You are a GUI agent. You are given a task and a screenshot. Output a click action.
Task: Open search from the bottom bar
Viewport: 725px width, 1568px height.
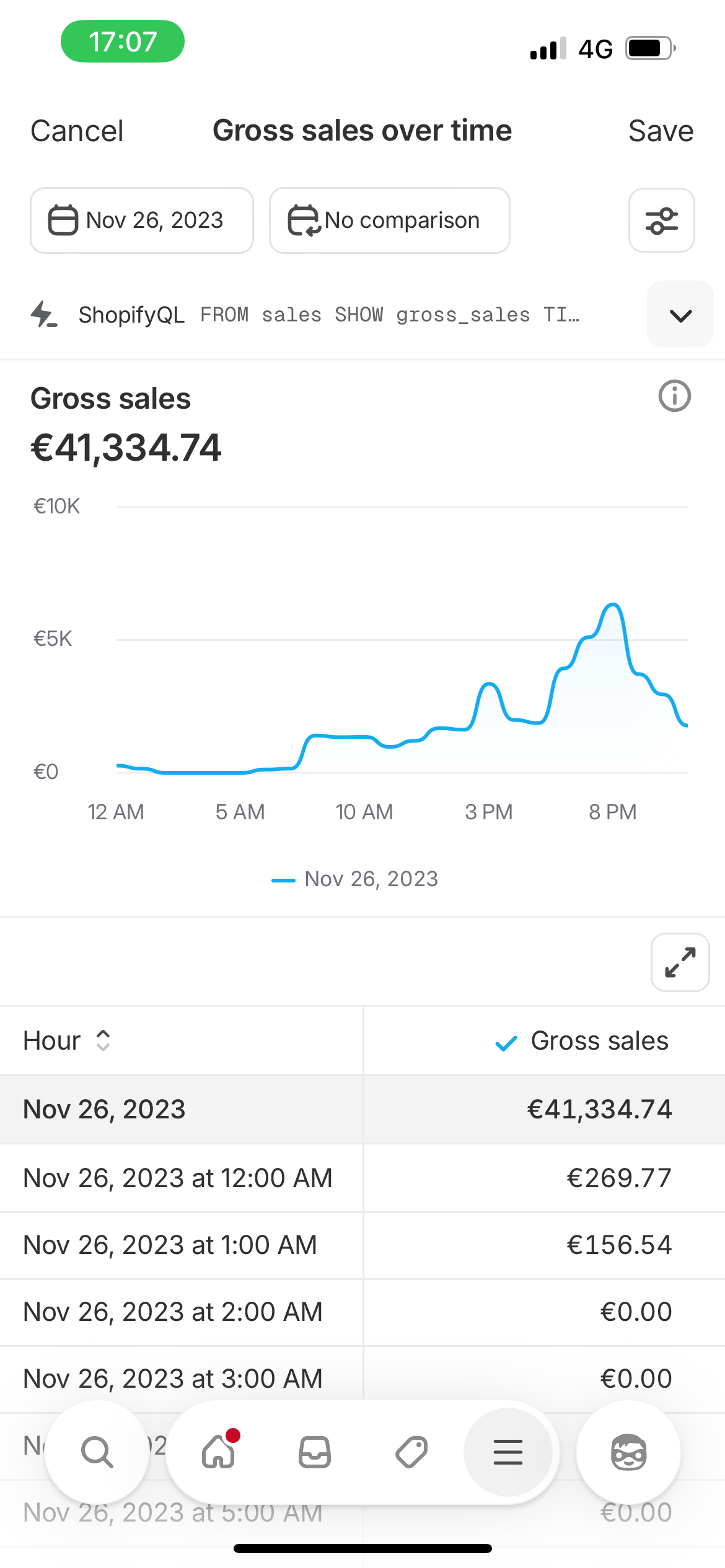click(97, 1452)
